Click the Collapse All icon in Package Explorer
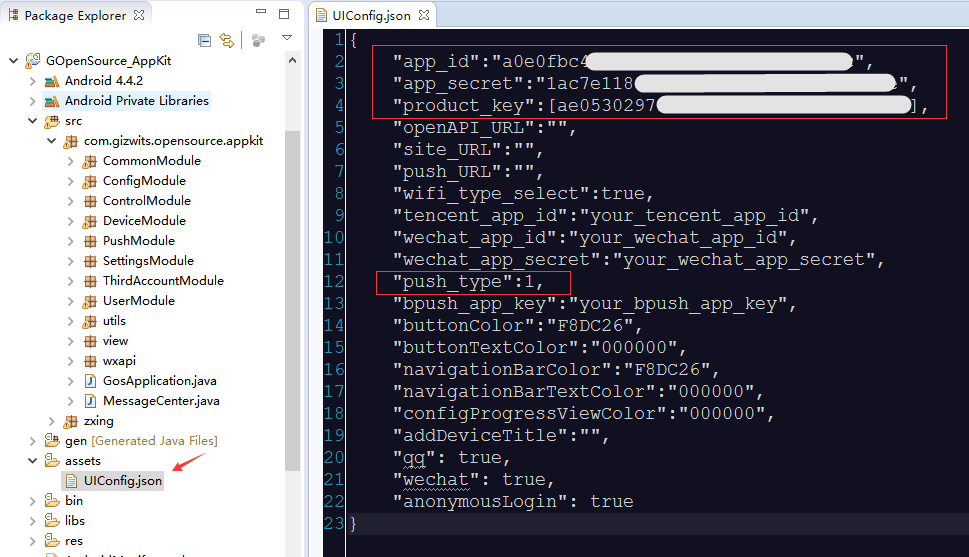Screen dimensions: 969x557 pos(205,40)
